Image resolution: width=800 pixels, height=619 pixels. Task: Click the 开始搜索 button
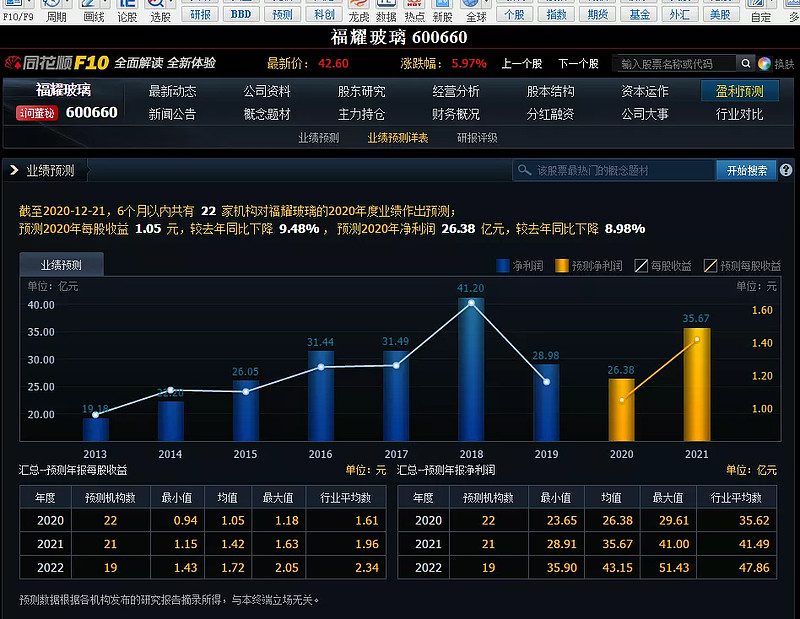coord(746,170)
